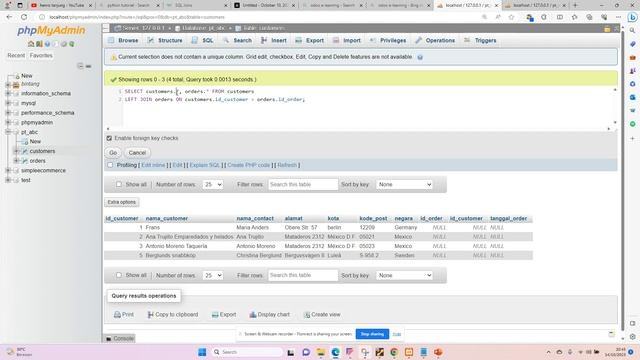Screen dimensions: 640x360
Task: Click the Copy to clipboard icon
Action: [x=151, y=315]
